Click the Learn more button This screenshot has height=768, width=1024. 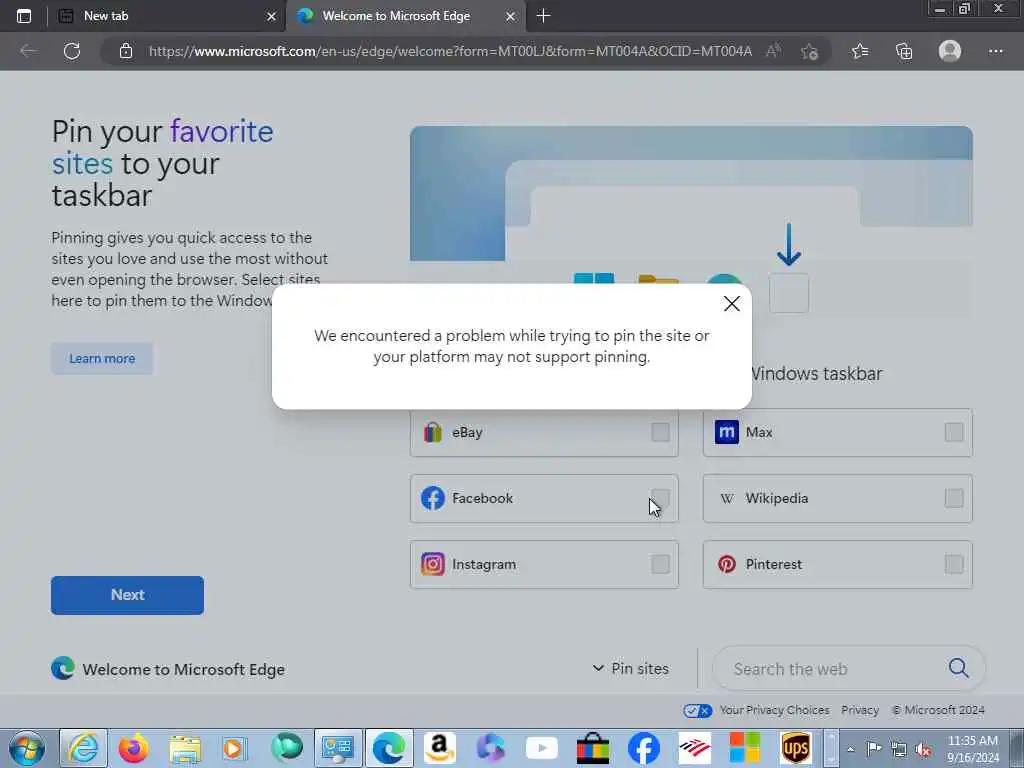click(x=102, y=359)
